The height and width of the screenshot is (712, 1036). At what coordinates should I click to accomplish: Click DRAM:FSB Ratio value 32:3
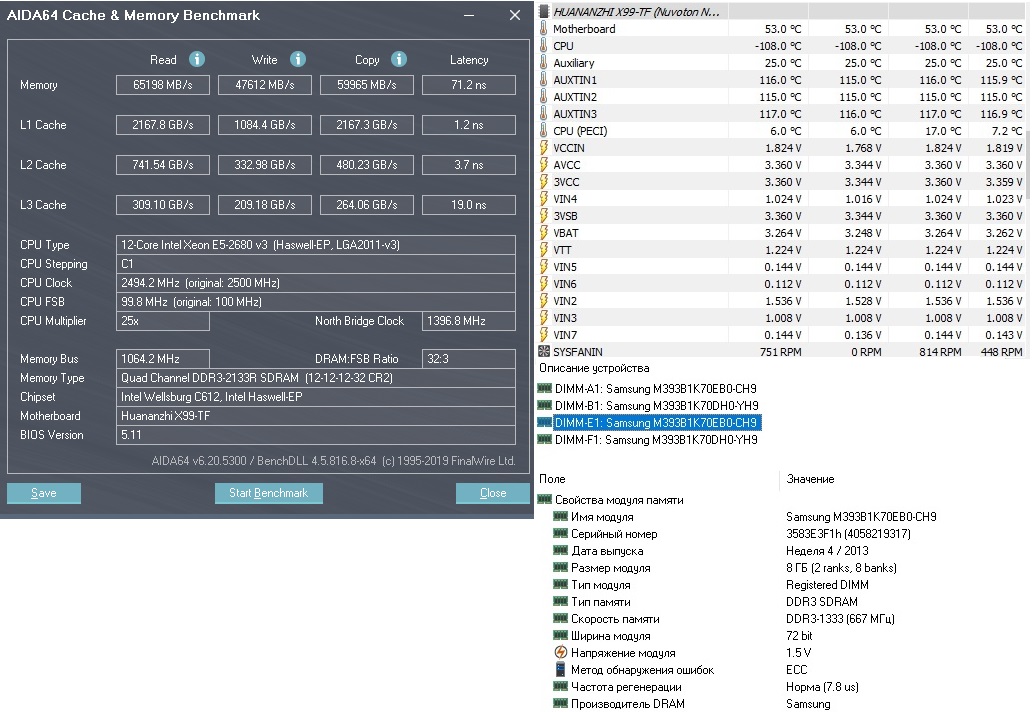[468, 359]
